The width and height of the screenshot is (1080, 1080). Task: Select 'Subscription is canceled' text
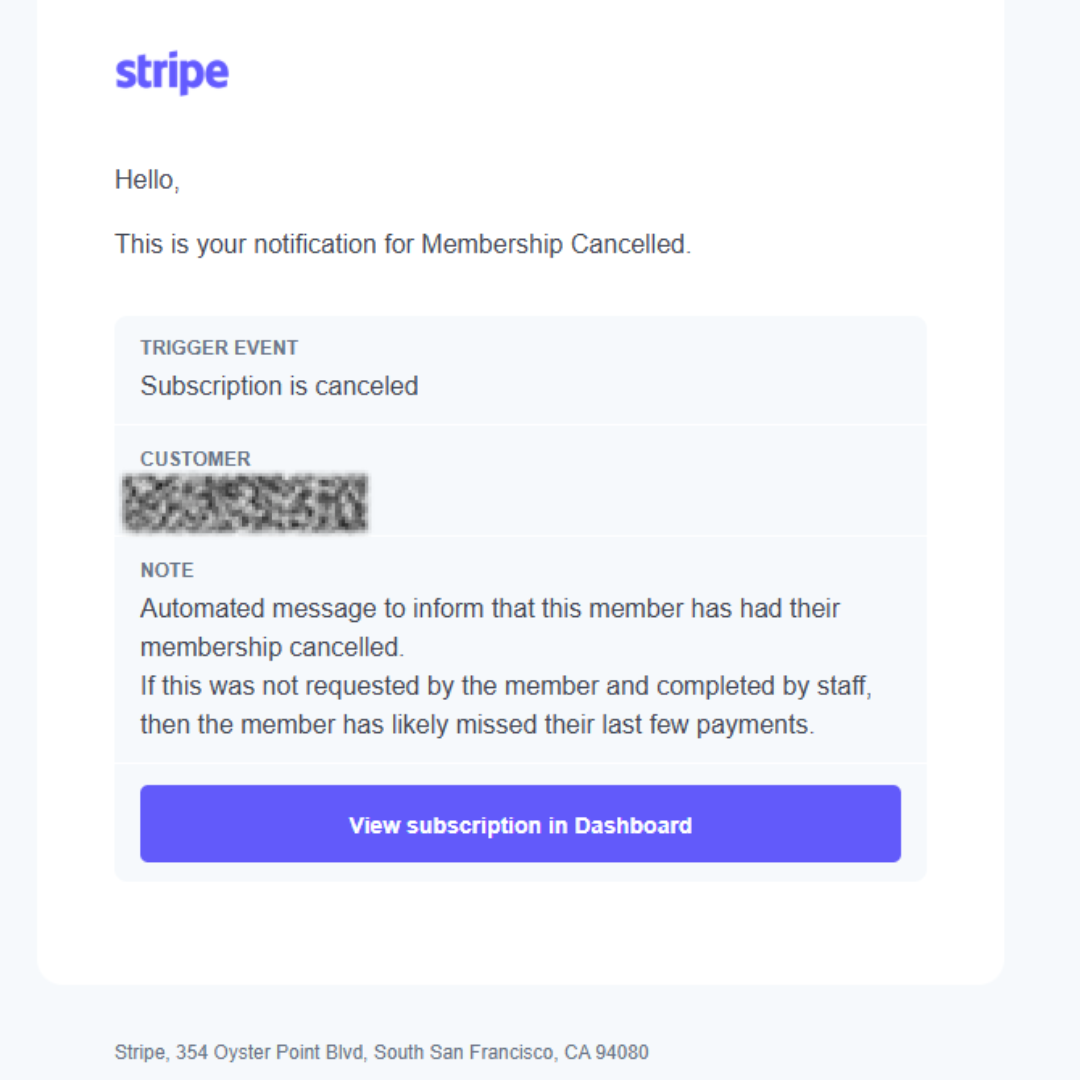click(278, 386)
